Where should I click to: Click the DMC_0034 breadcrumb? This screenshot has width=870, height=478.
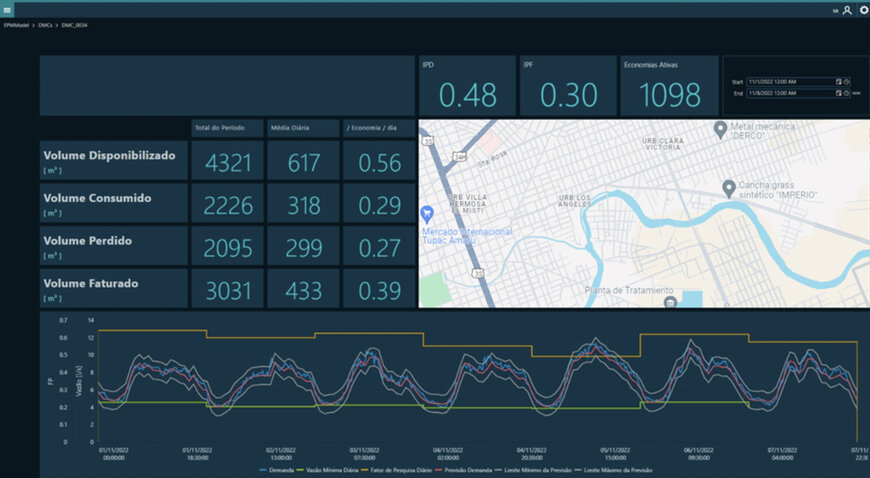pyautogui.click(x=74, y=26)
